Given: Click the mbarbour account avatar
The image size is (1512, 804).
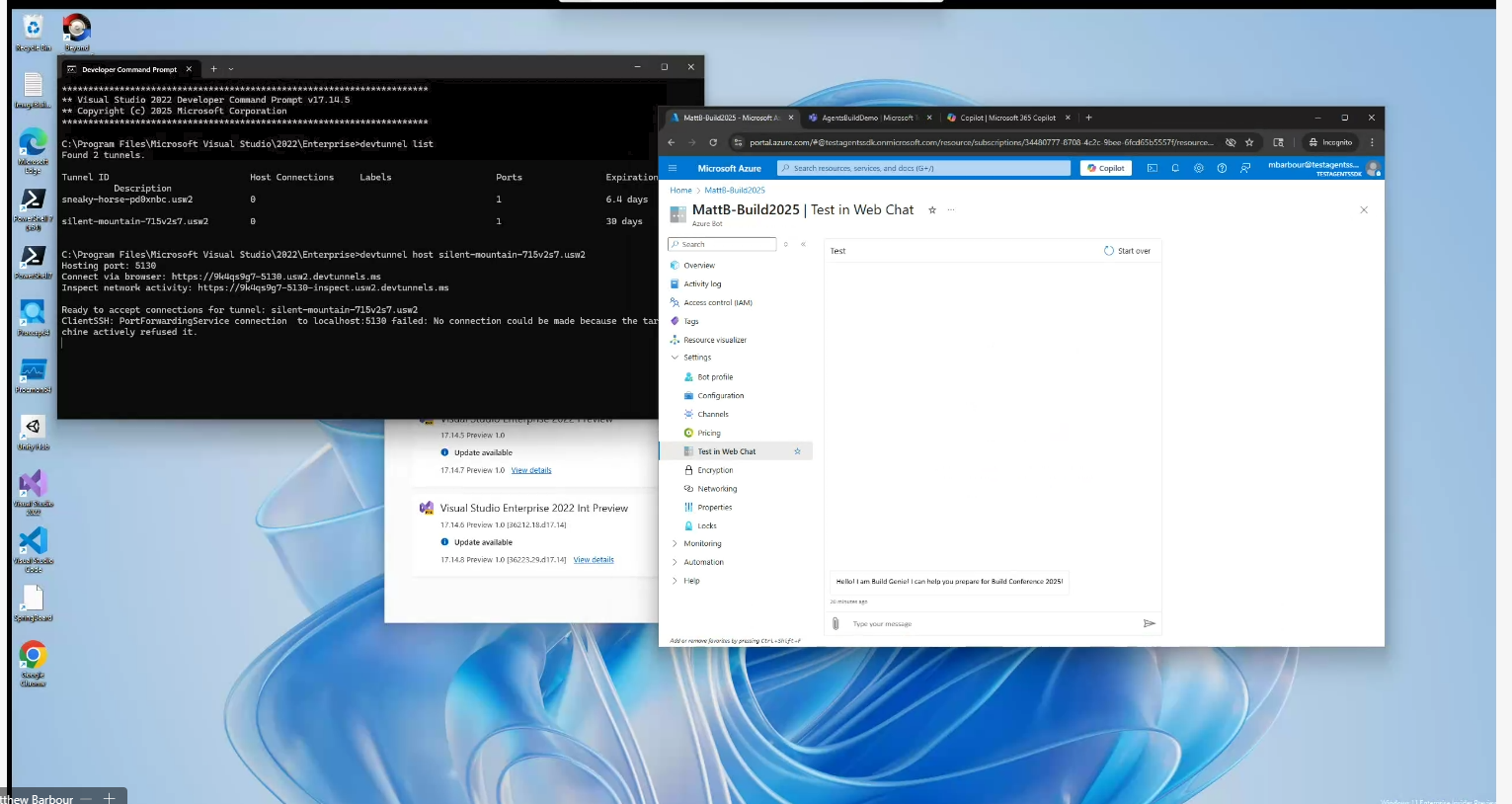Looking at the screenshot, I should click(x=1373, y=168).
